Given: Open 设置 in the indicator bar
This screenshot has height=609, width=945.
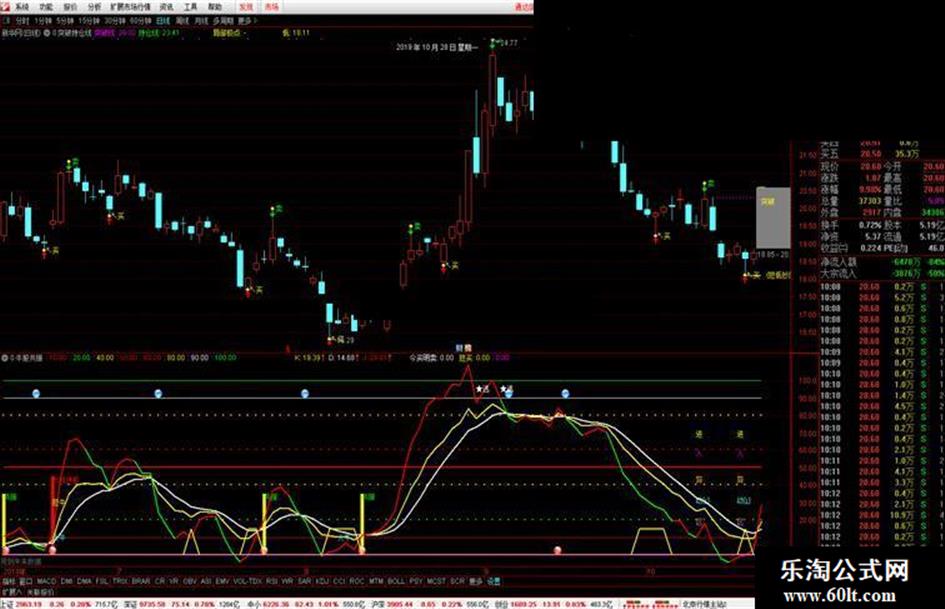Looking at the screenshot, I should 494,581.
